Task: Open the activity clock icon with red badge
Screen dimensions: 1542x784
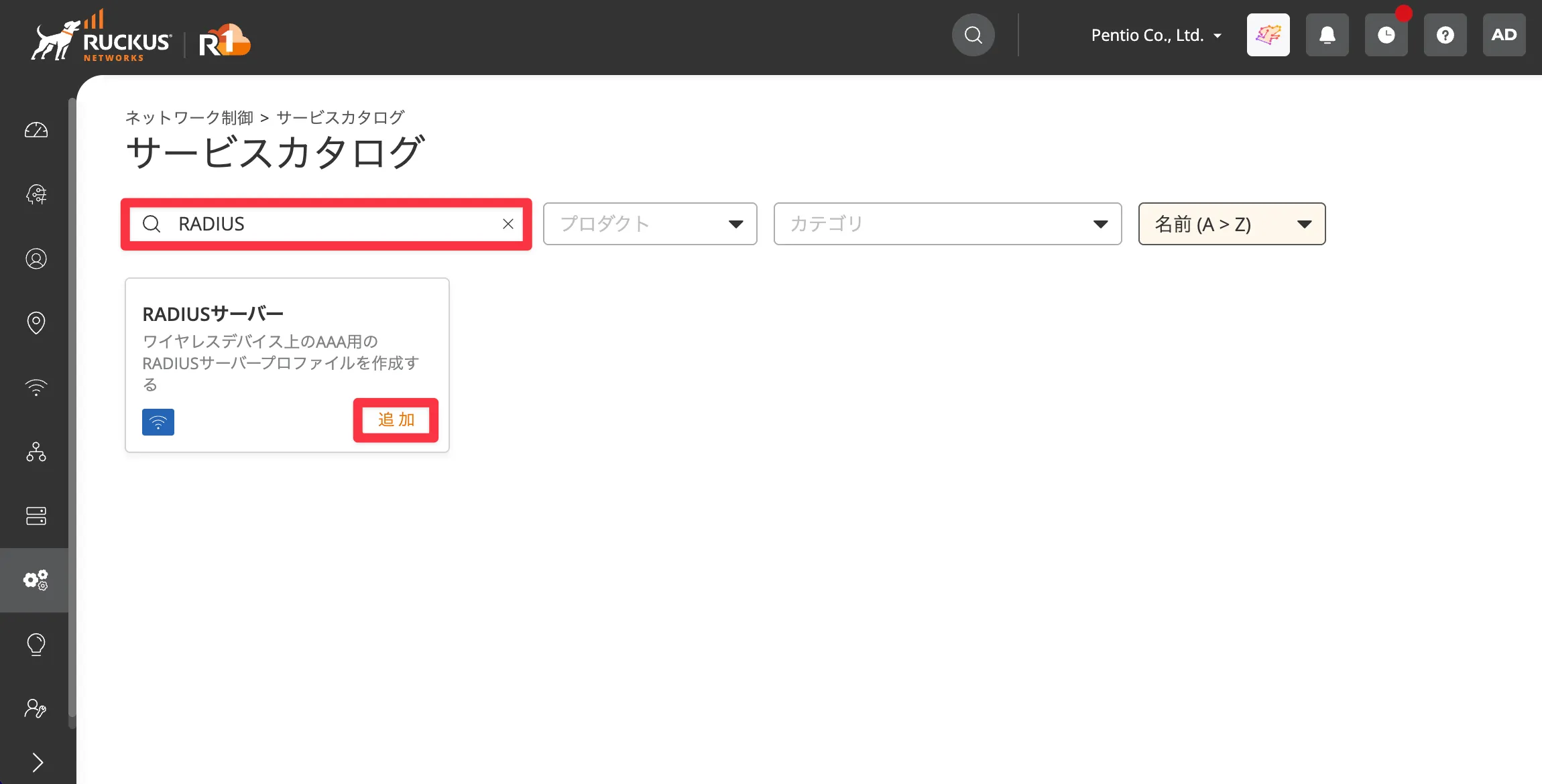Action: 1386,35
